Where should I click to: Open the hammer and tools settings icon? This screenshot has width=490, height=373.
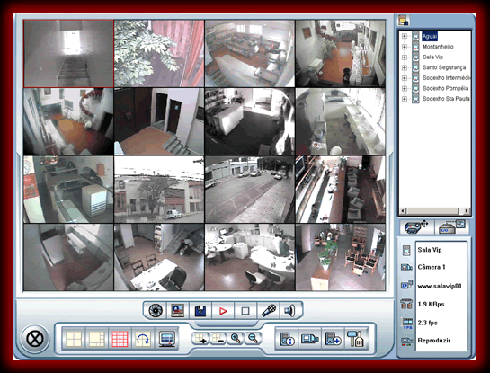click(356, 339)
